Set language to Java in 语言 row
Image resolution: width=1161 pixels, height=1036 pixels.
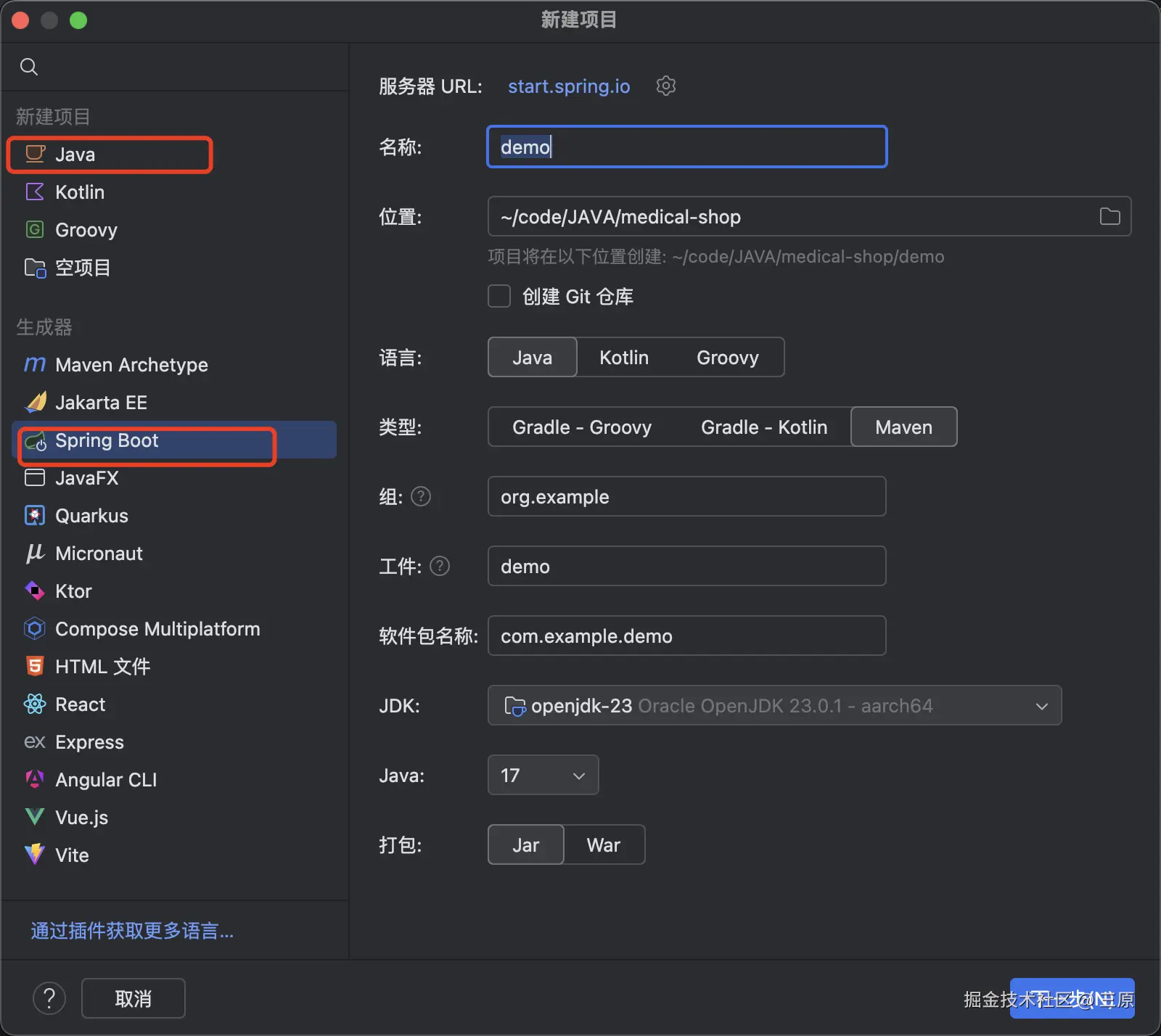click(533, 357)
